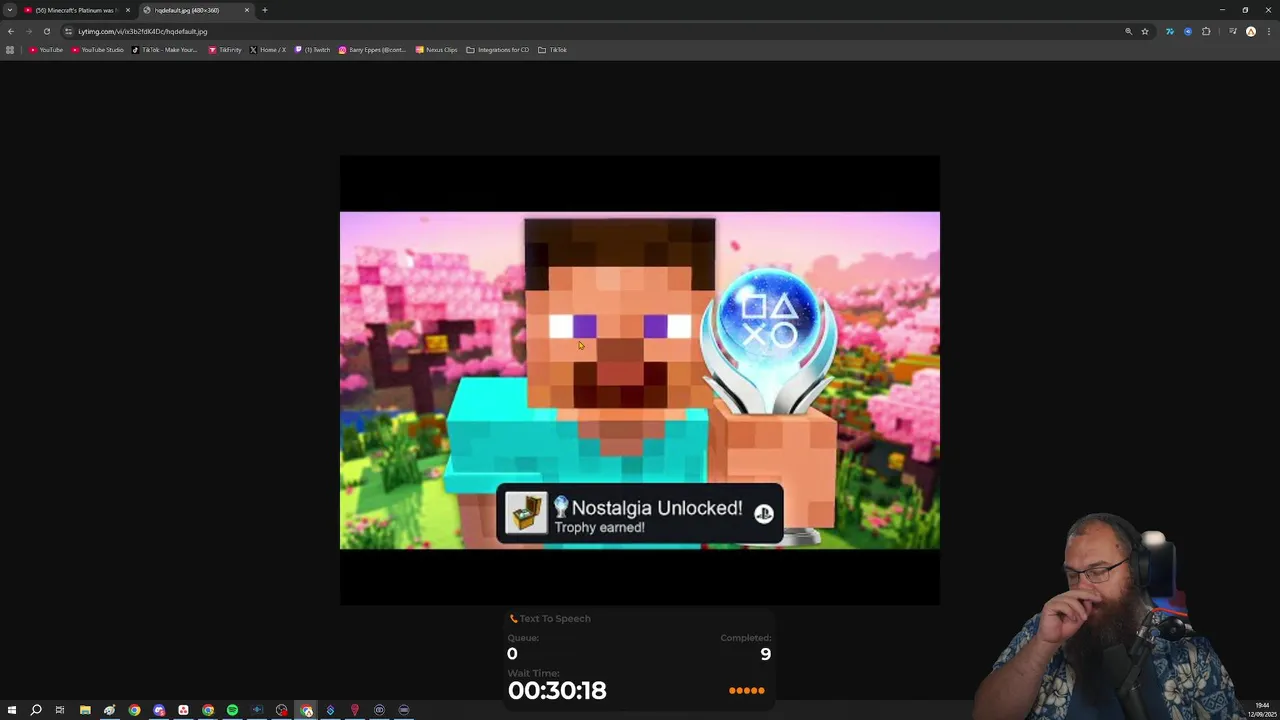Image resolution: width=1280 pixels, height=720 pixels.
Task: Open the apps grid in bookmarks bar
Action: tap(10, 50)
